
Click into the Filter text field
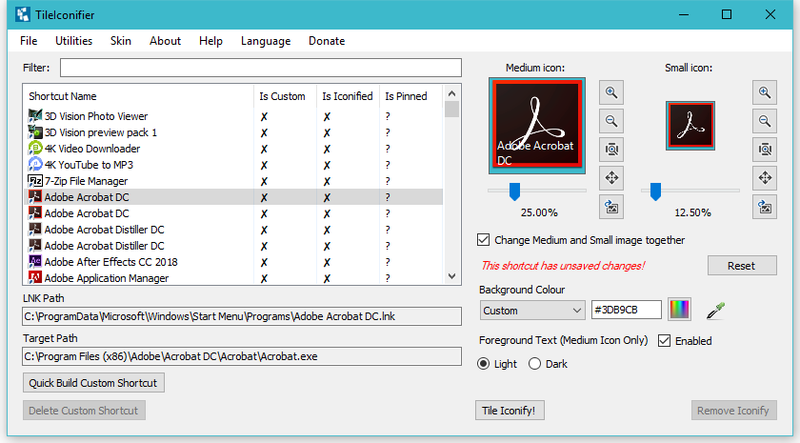click(x=261, y=67)
